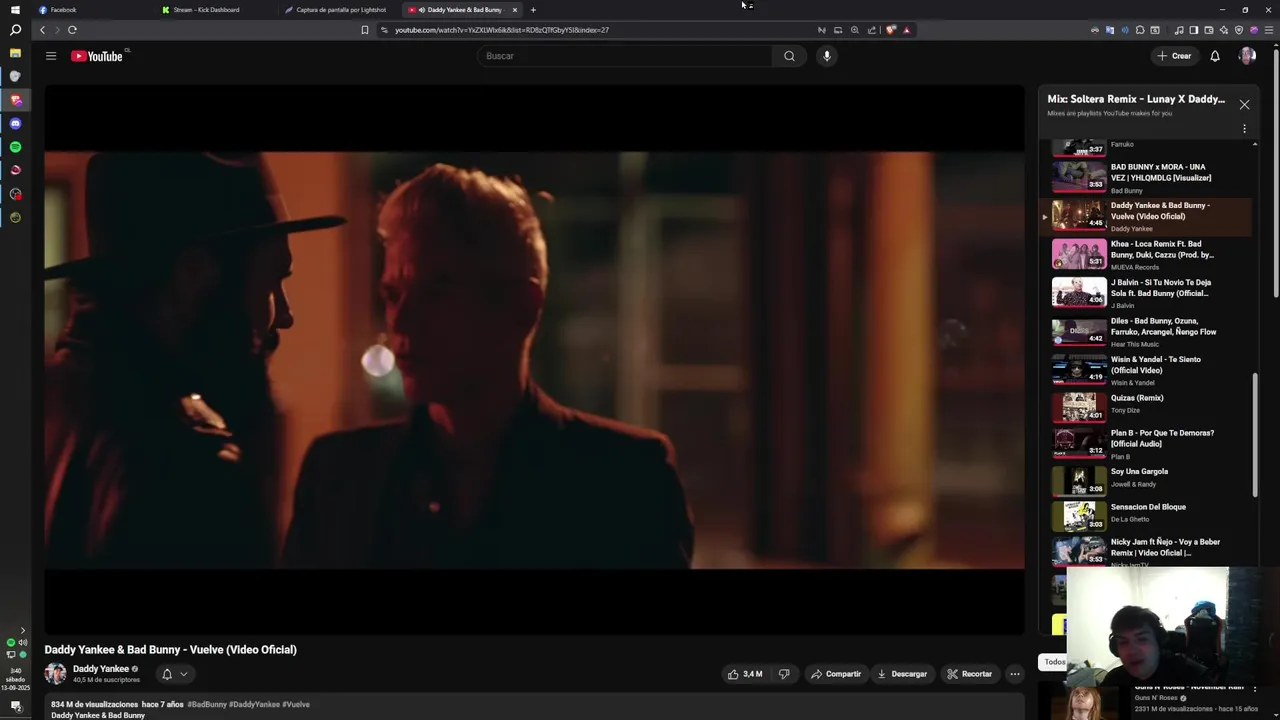Open Windows Start button

pyautogui.click(x=15, y=10)
